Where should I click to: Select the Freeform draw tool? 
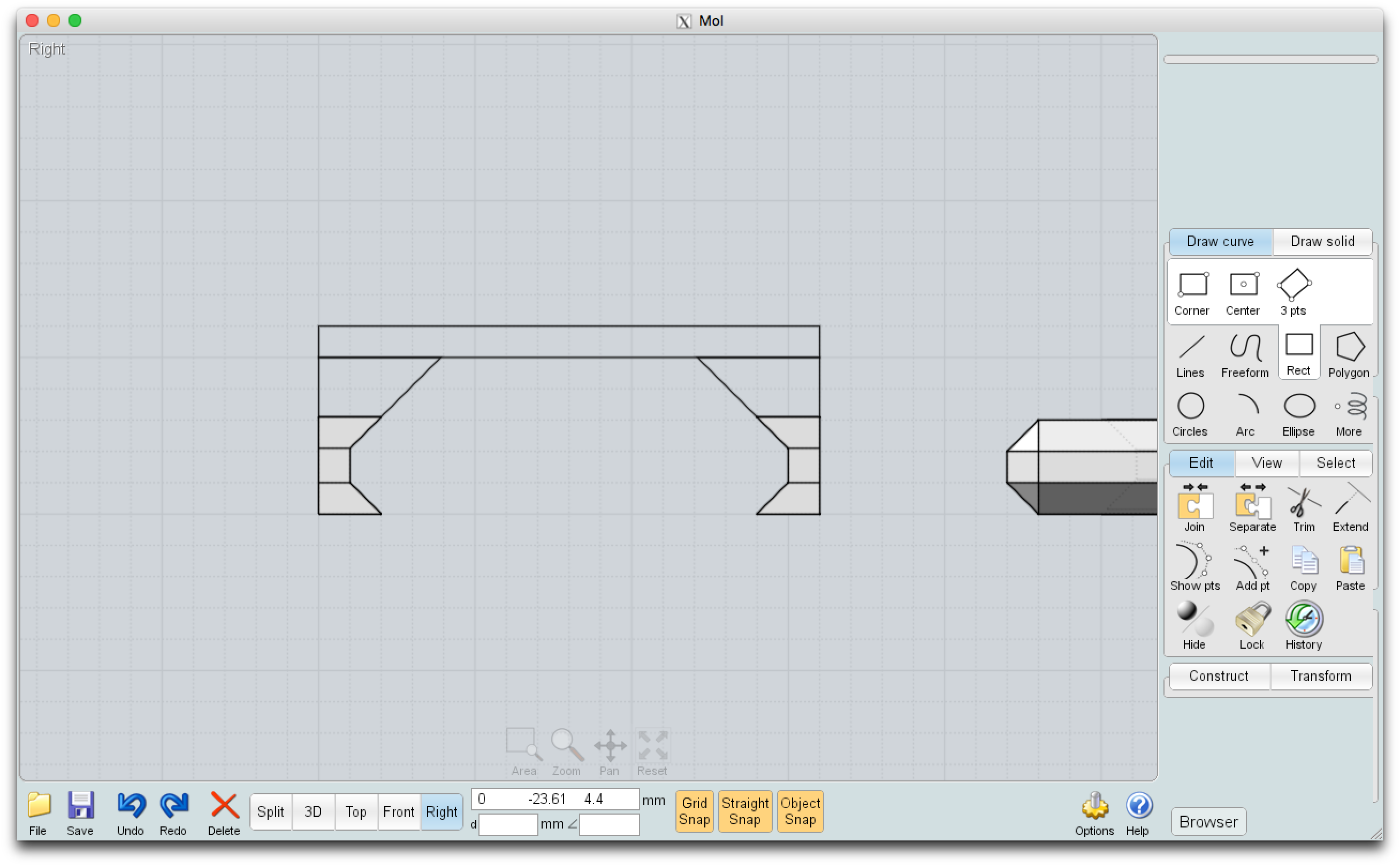[x=1244, y=355]
